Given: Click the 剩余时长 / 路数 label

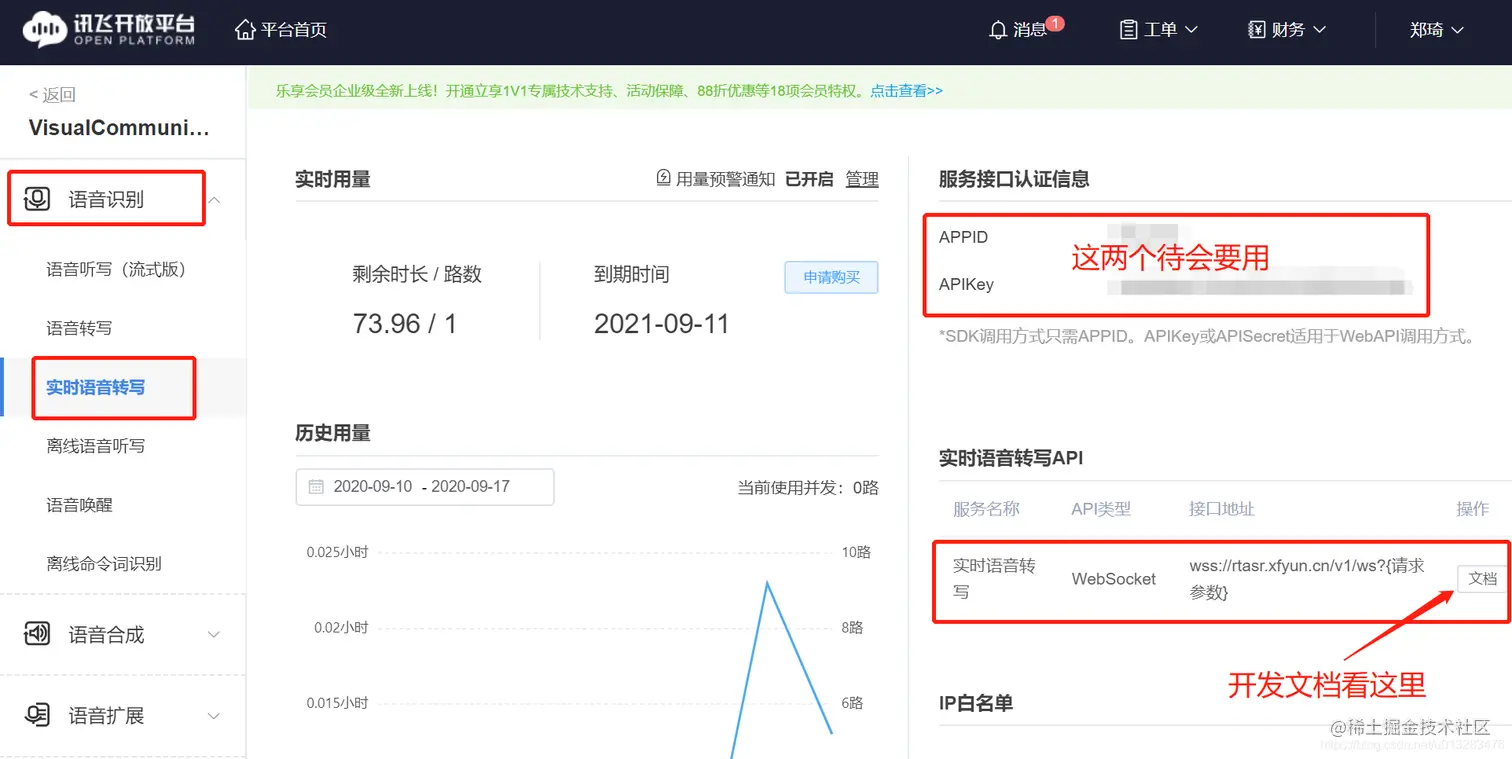Looking at the screenshot, I should click(x=417, y=274).
